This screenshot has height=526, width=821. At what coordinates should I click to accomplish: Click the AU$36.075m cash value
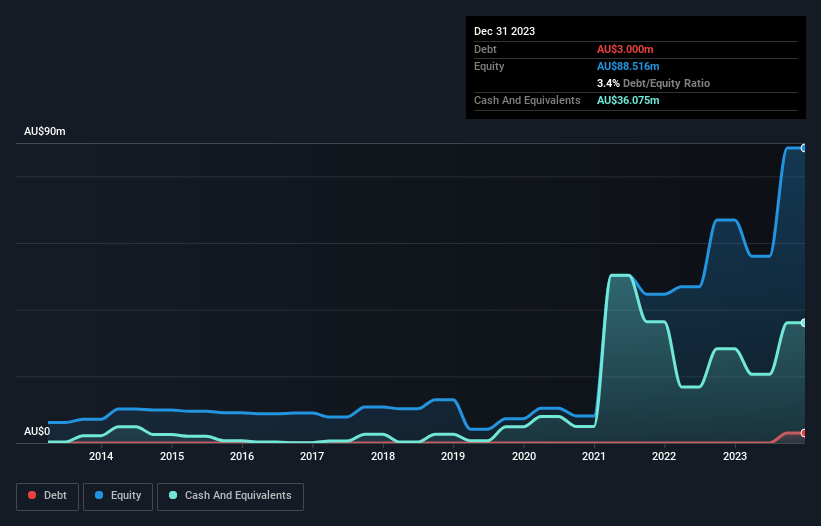tap(628, 100)
